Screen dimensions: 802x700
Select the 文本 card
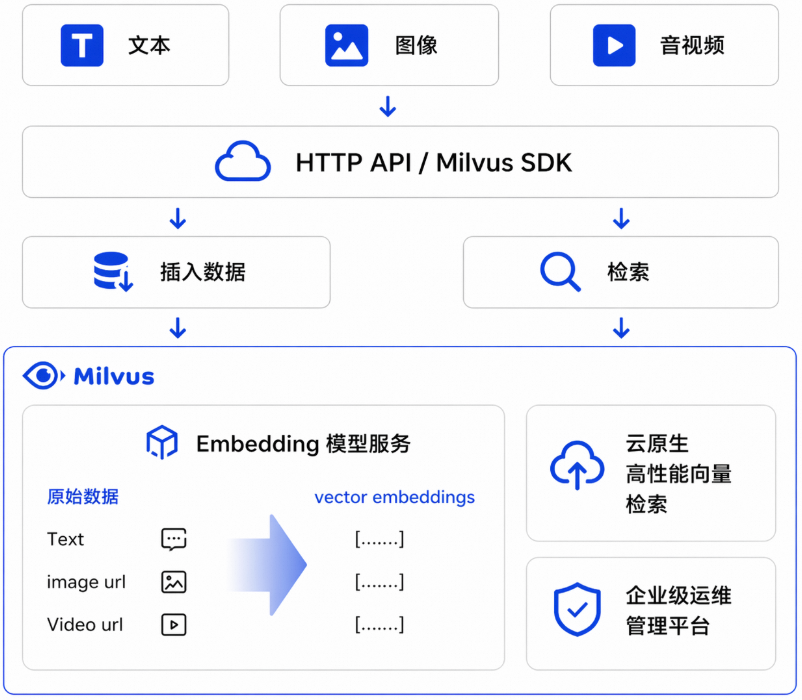(126, 45)
